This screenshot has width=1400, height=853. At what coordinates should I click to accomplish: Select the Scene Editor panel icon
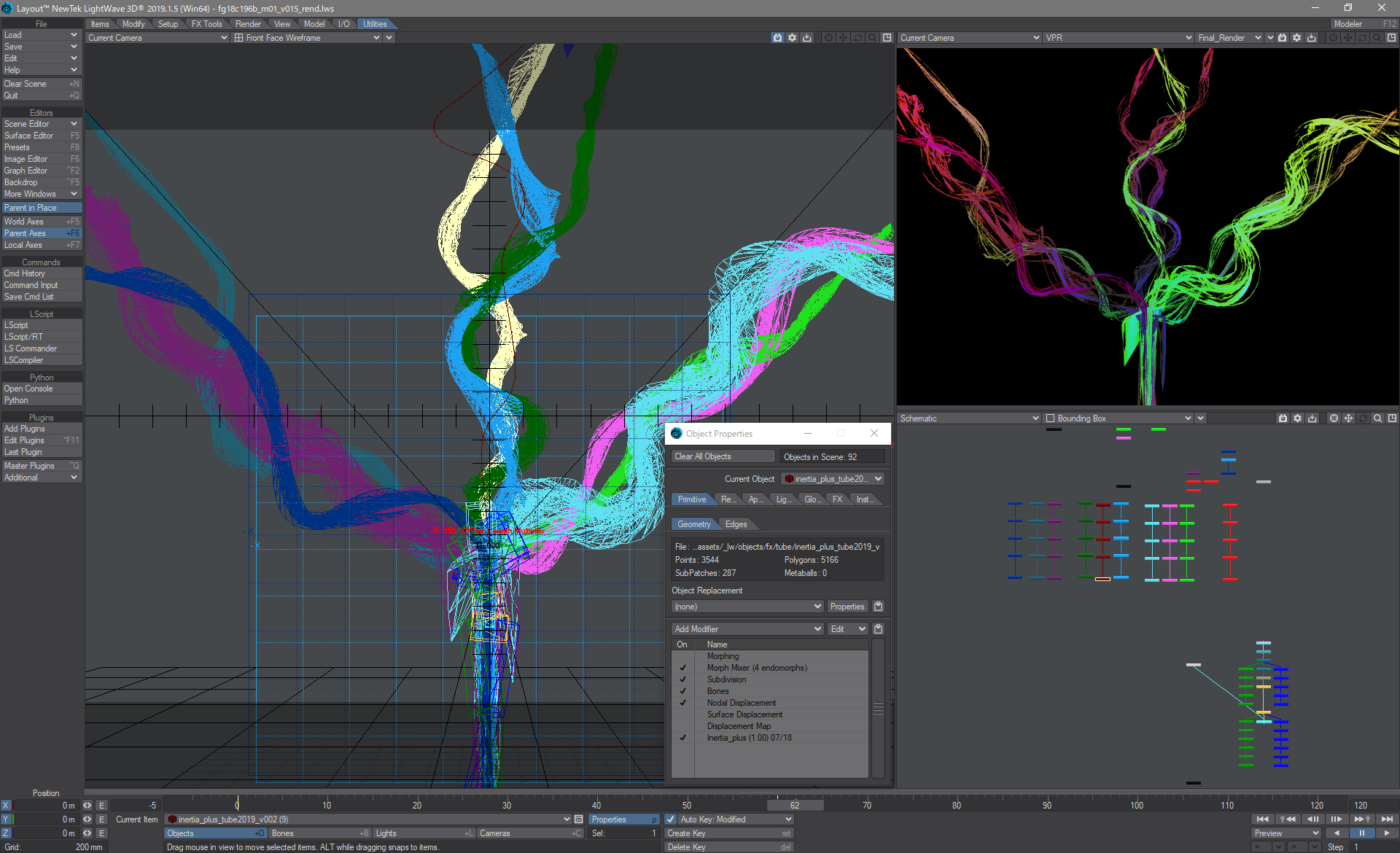[40, 124]
